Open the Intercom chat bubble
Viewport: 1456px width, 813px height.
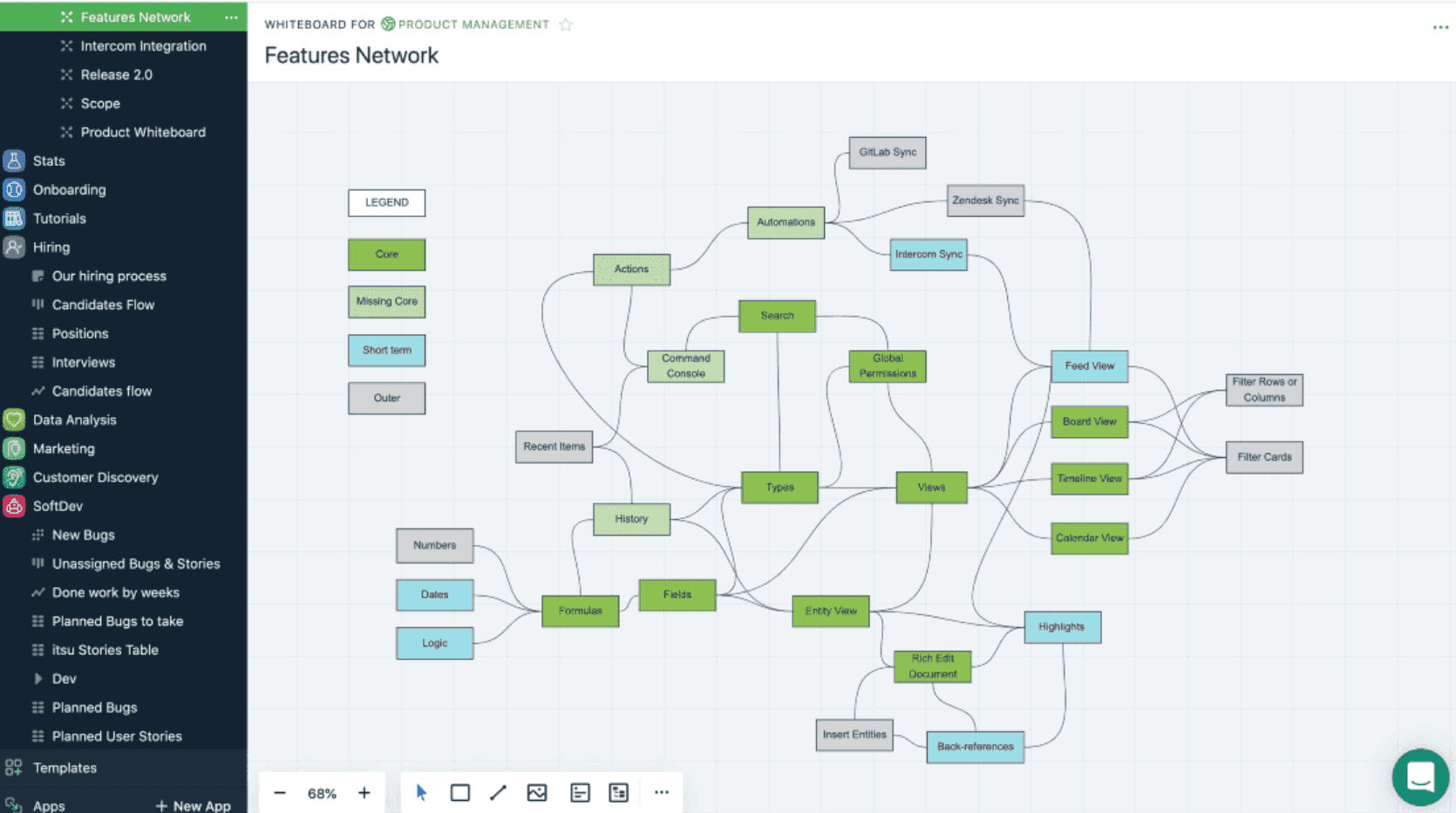point(1420,776)
